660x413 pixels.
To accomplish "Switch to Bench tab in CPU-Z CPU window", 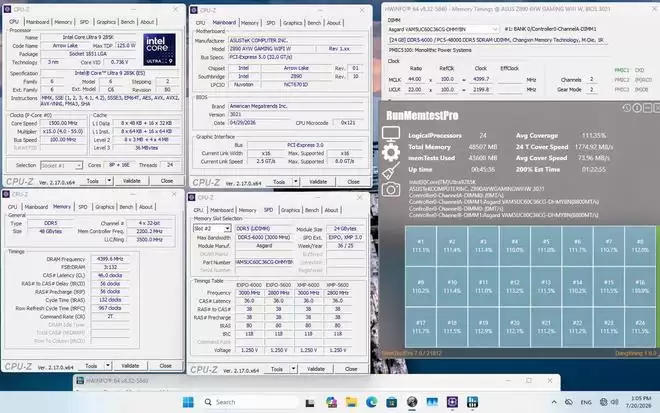I will (128, 22).
